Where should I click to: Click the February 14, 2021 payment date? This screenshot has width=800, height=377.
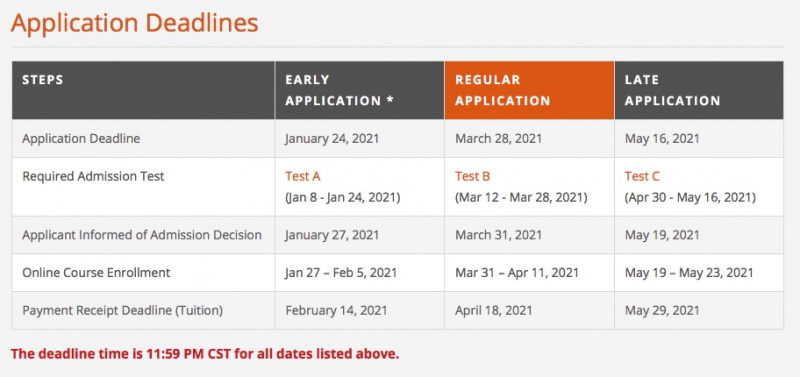(x=336, y=311)
